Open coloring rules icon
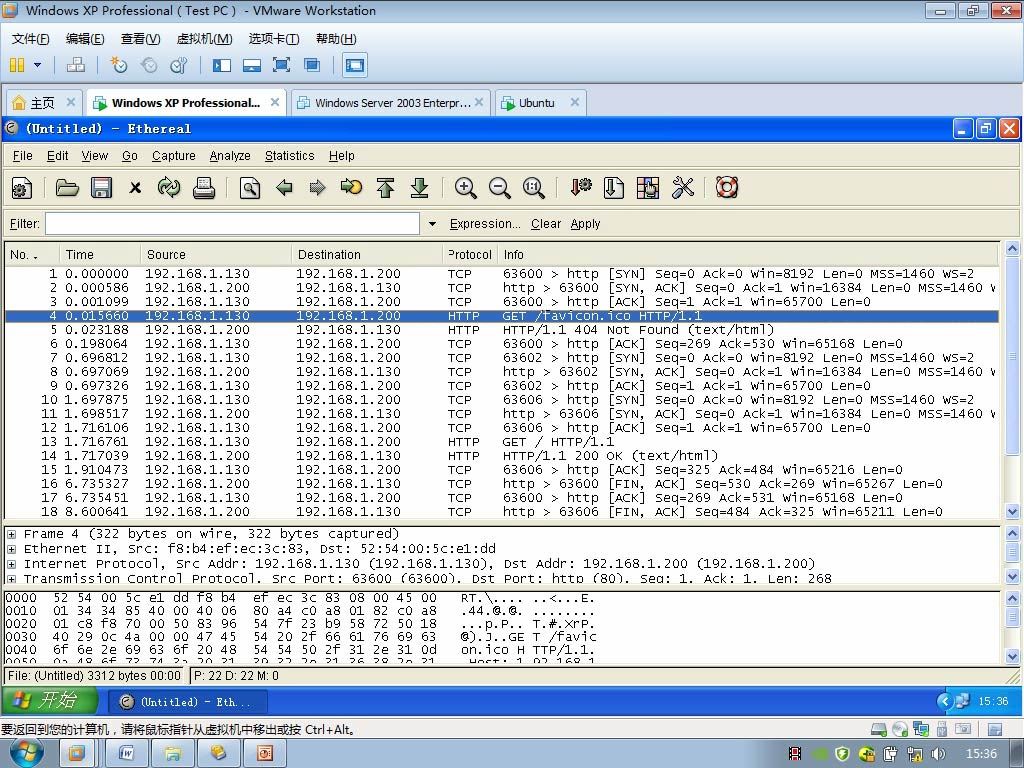 [x=647, y=188]
